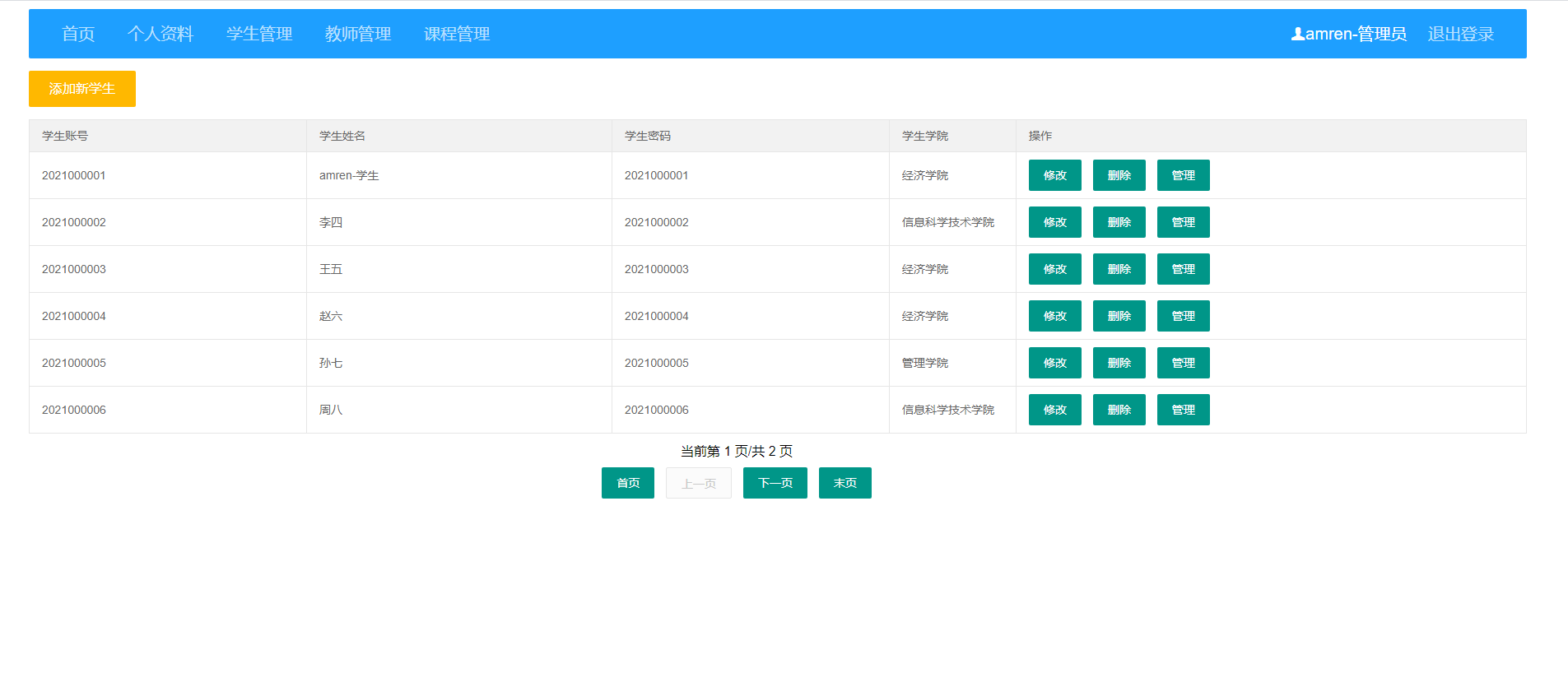Screen dimensions: 1568x696
Task: Edit student 王五 with 修改
Action: [1055, 269]
